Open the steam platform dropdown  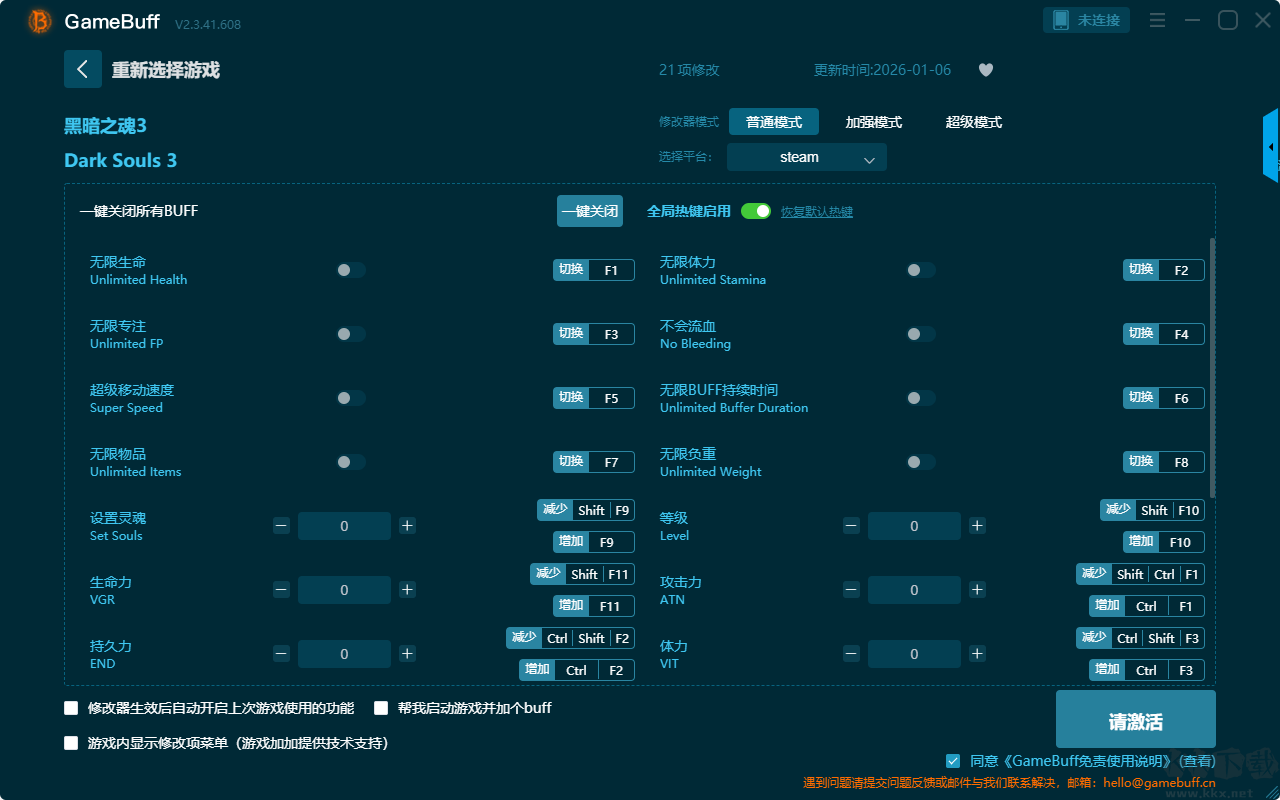tap(807, 157)
